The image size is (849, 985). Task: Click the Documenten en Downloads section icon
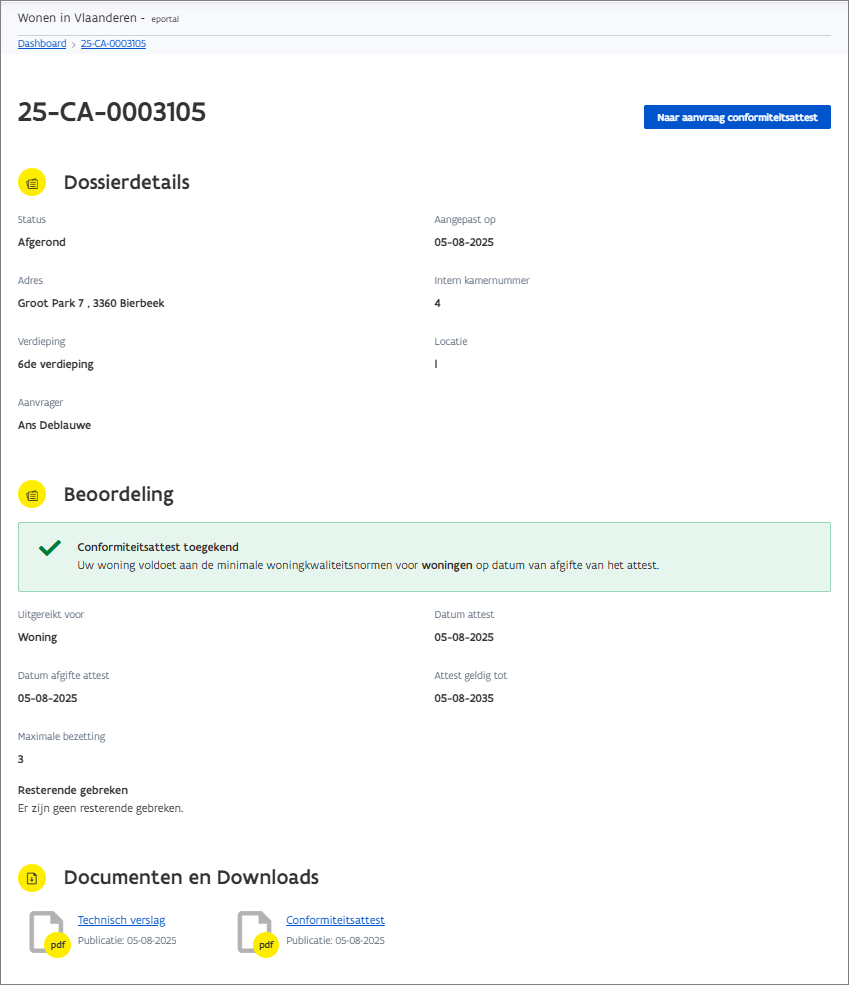(x=32, y=877)
